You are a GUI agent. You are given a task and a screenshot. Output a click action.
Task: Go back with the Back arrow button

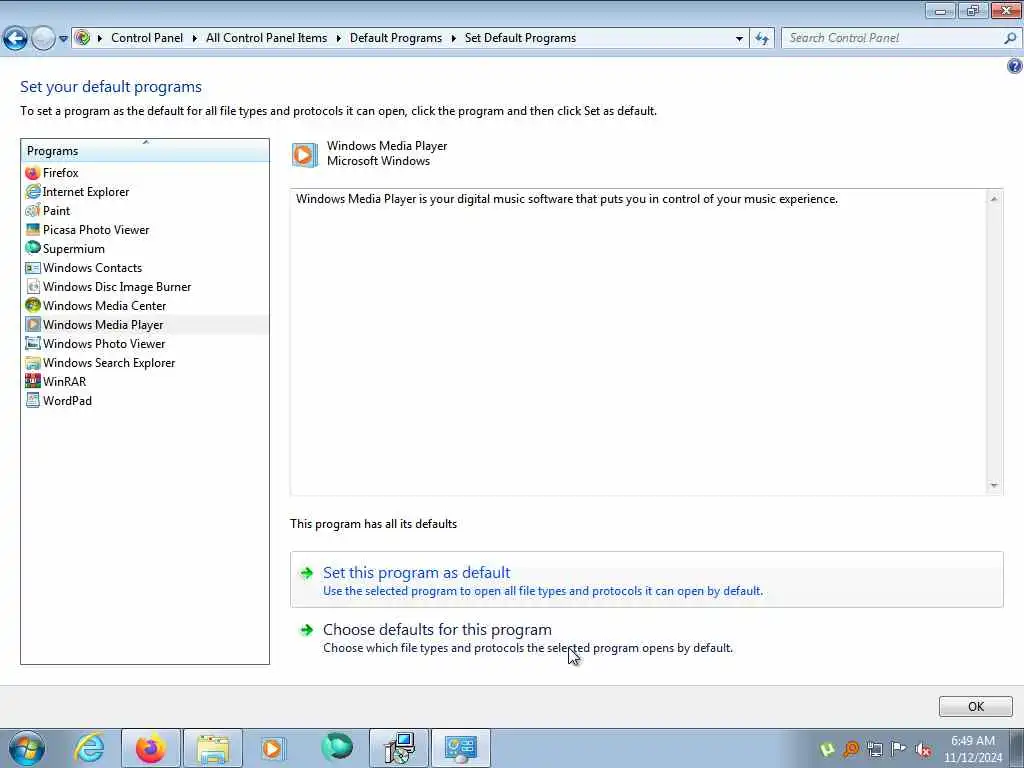pos(15,38)
